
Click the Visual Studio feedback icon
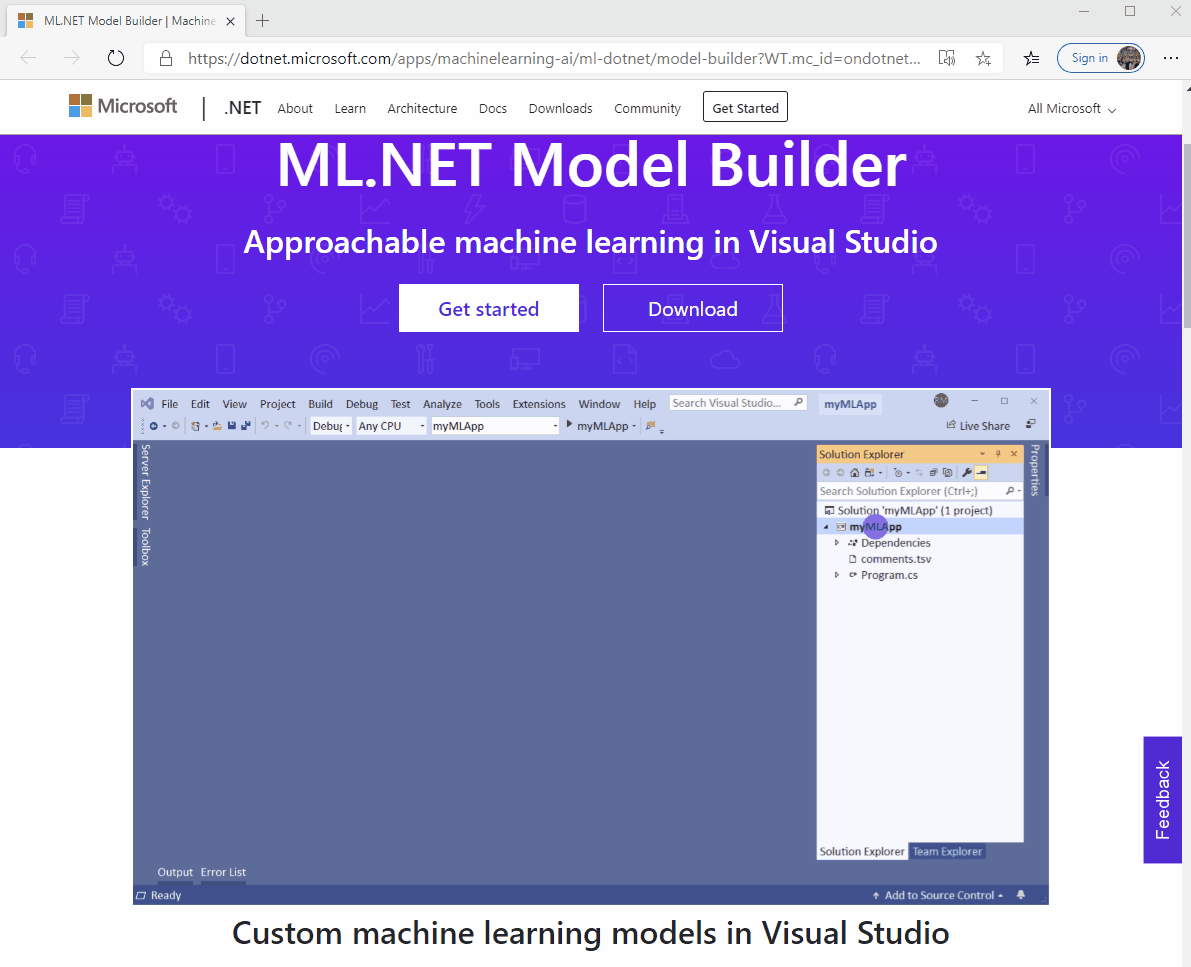coord(1031,424)
